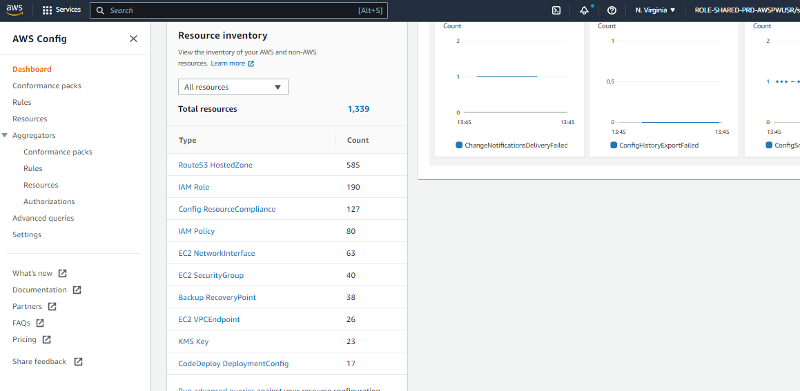Collapse the Aggregators tree section

click(x=5, y=136)
